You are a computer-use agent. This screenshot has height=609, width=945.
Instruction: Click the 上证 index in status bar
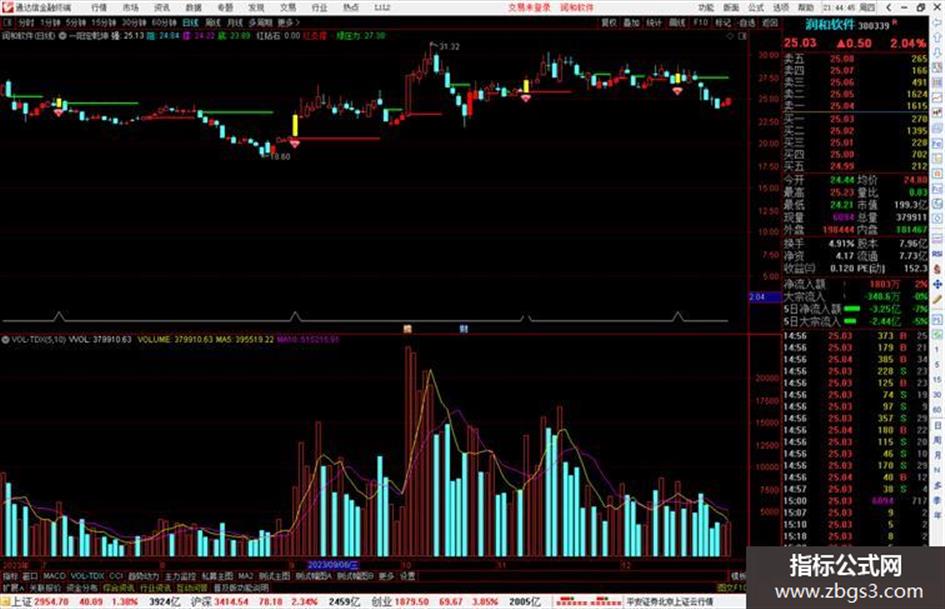pos(21,601)
